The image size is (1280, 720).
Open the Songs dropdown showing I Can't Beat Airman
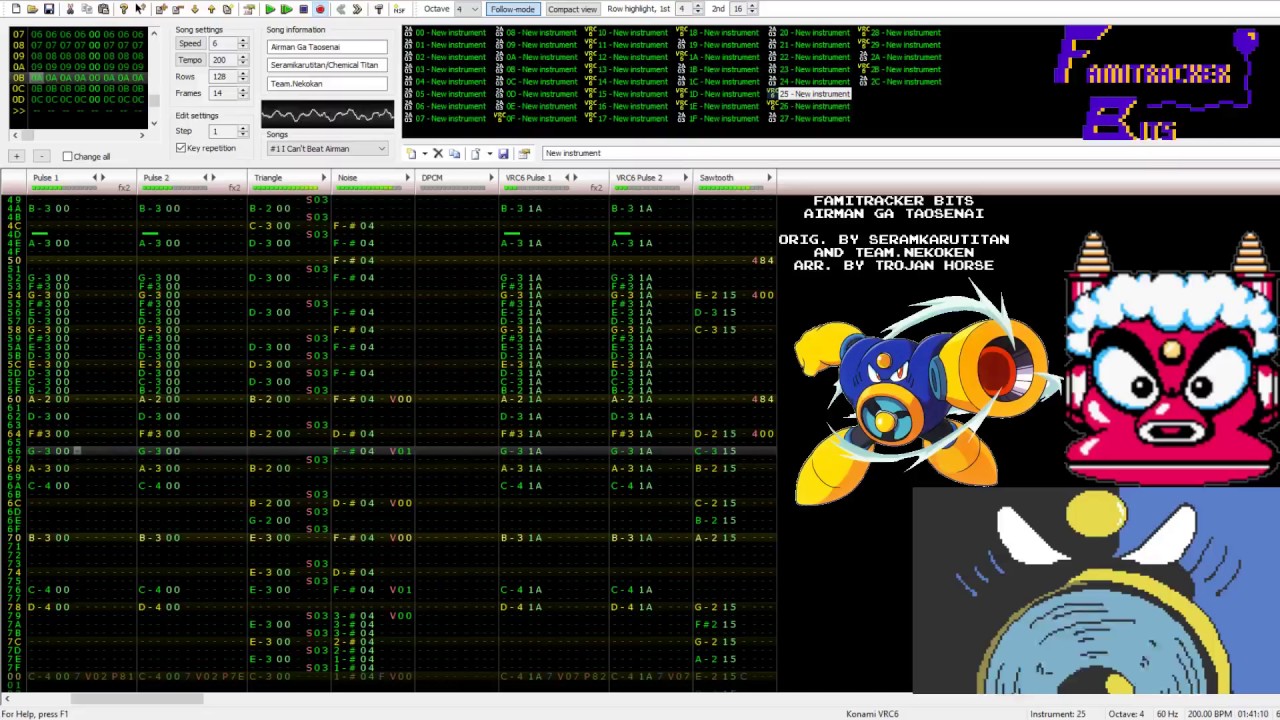pyautogui.click(x=327, y=148)
